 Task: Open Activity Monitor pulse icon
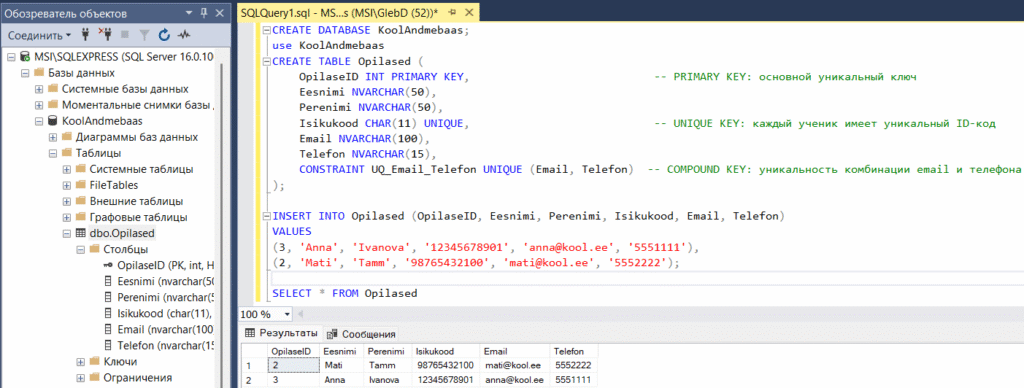184,35
